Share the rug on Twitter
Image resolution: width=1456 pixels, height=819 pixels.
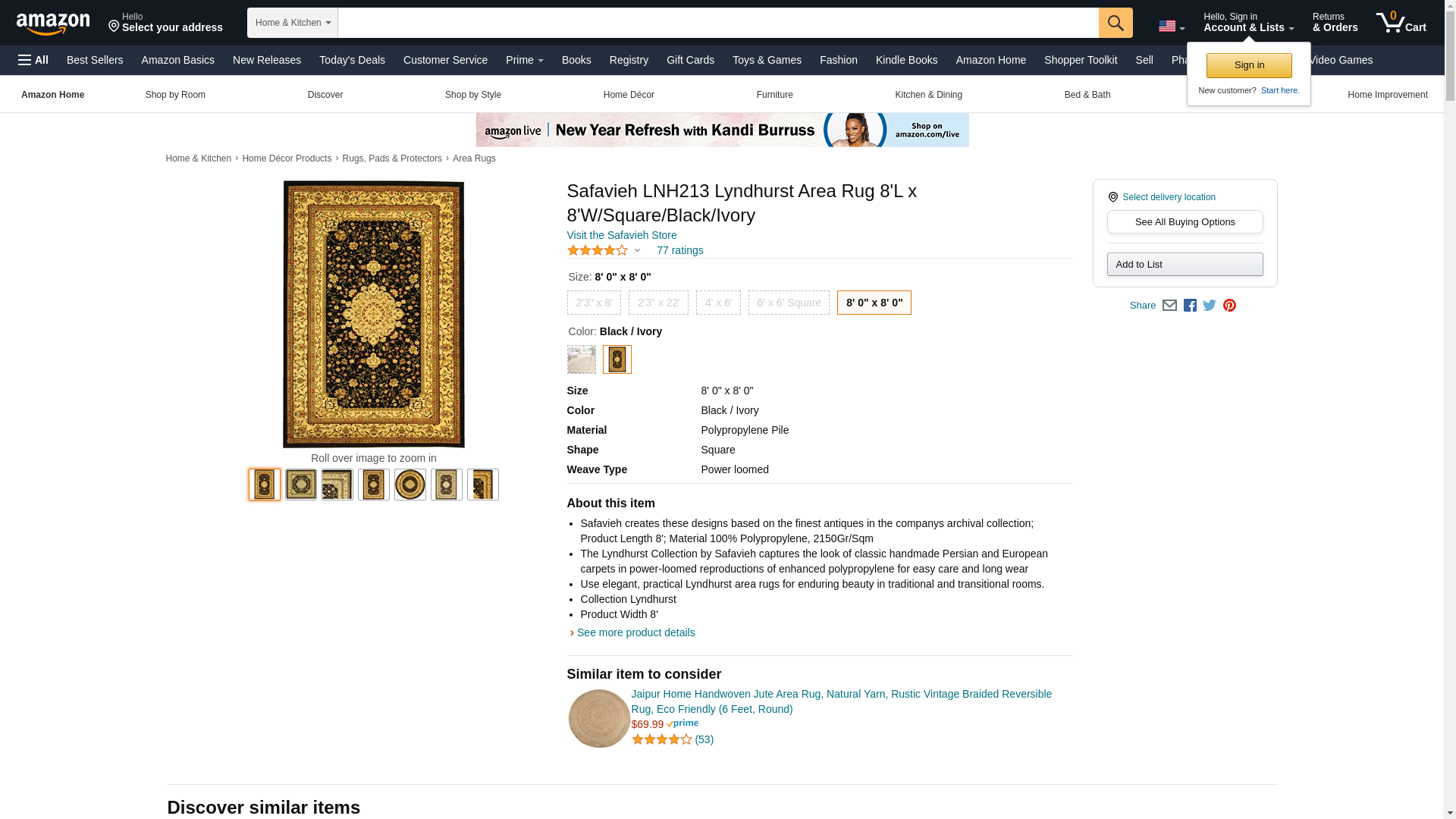[x=1210, y=306]
